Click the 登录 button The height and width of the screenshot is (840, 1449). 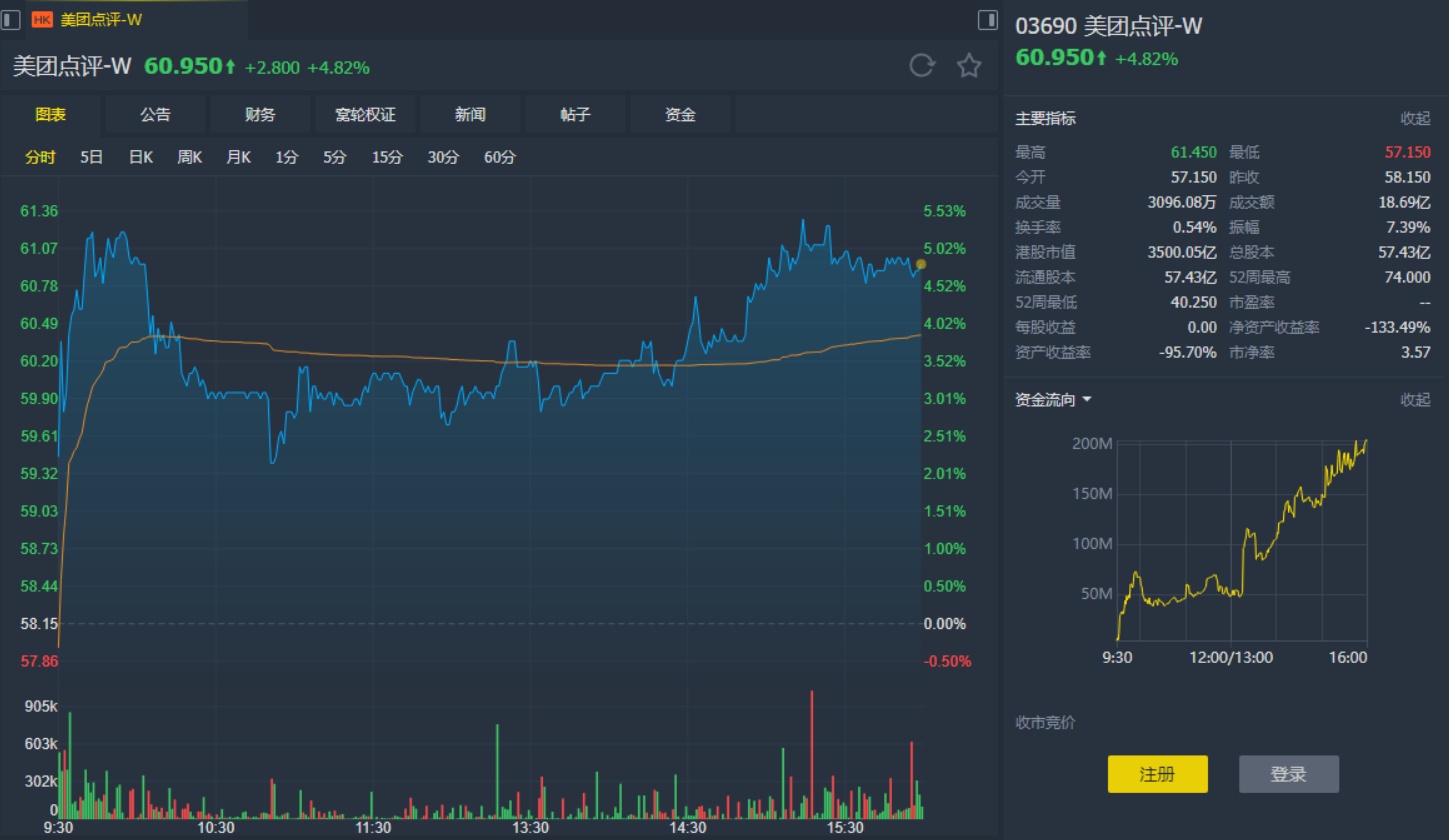pyautogui.click(x=1288, y=774)
